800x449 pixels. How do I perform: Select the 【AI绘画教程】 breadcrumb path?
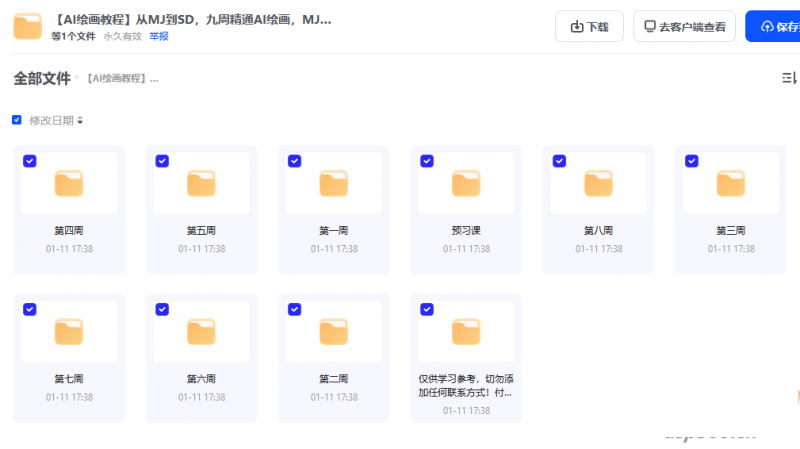tap(122, 78)
